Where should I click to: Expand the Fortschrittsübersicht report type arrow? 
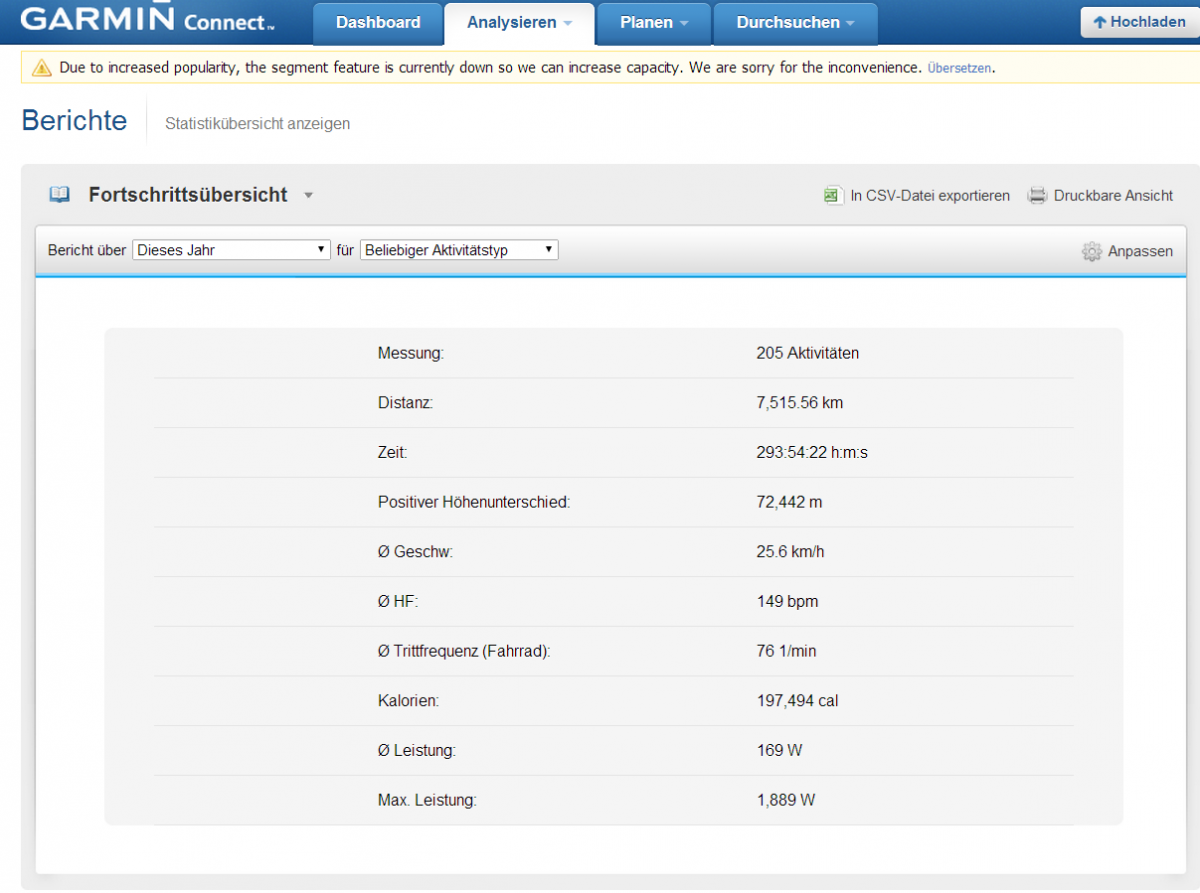(309, 196)
